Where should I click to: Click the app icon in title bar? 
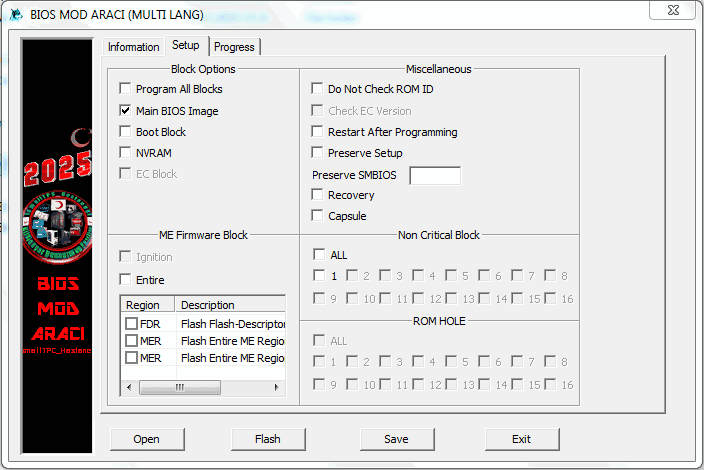(x=16, y=14)
